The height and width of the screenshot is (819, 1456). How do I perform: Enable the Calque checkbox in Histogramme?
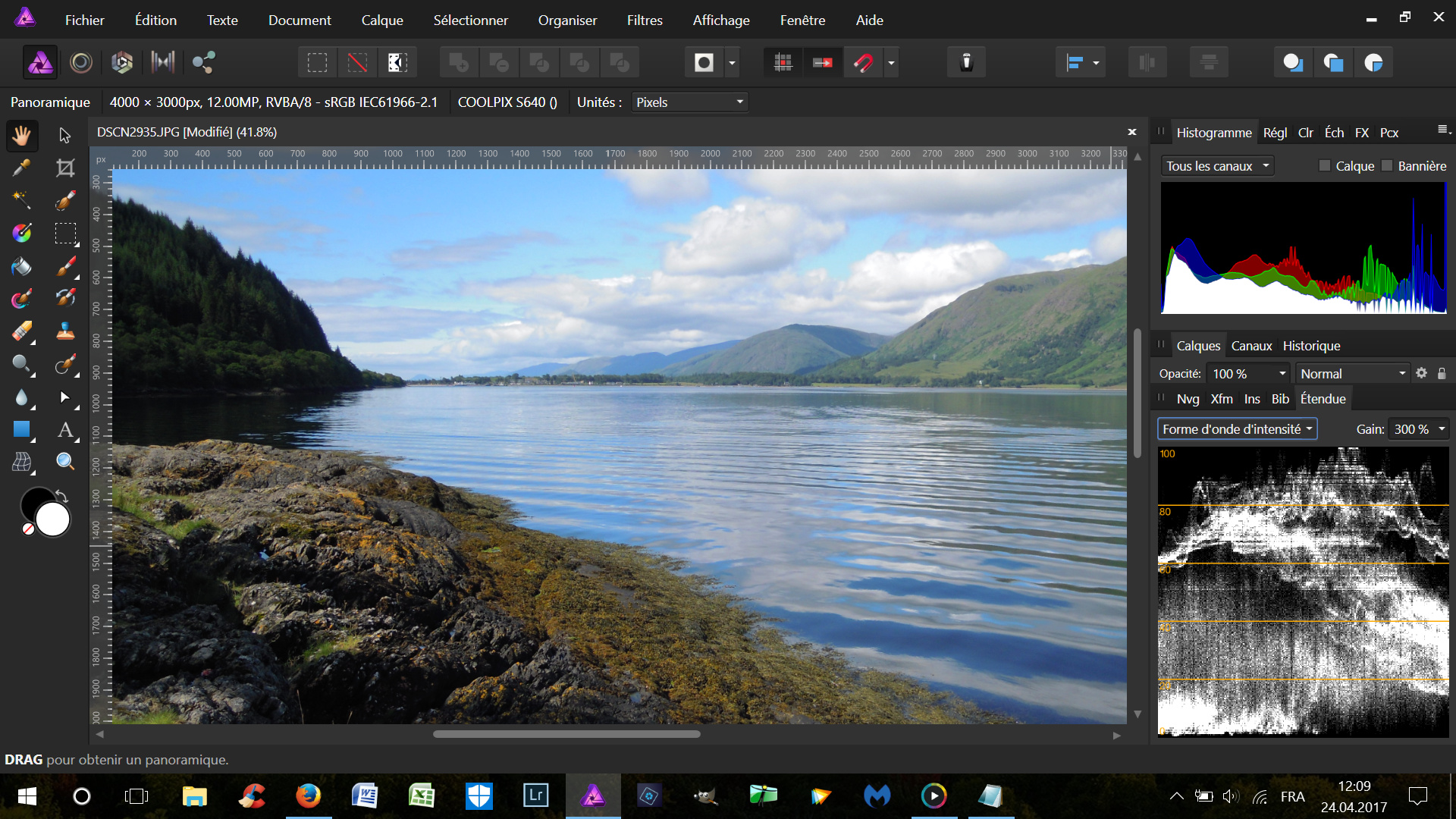click(x=1325, y=165)
